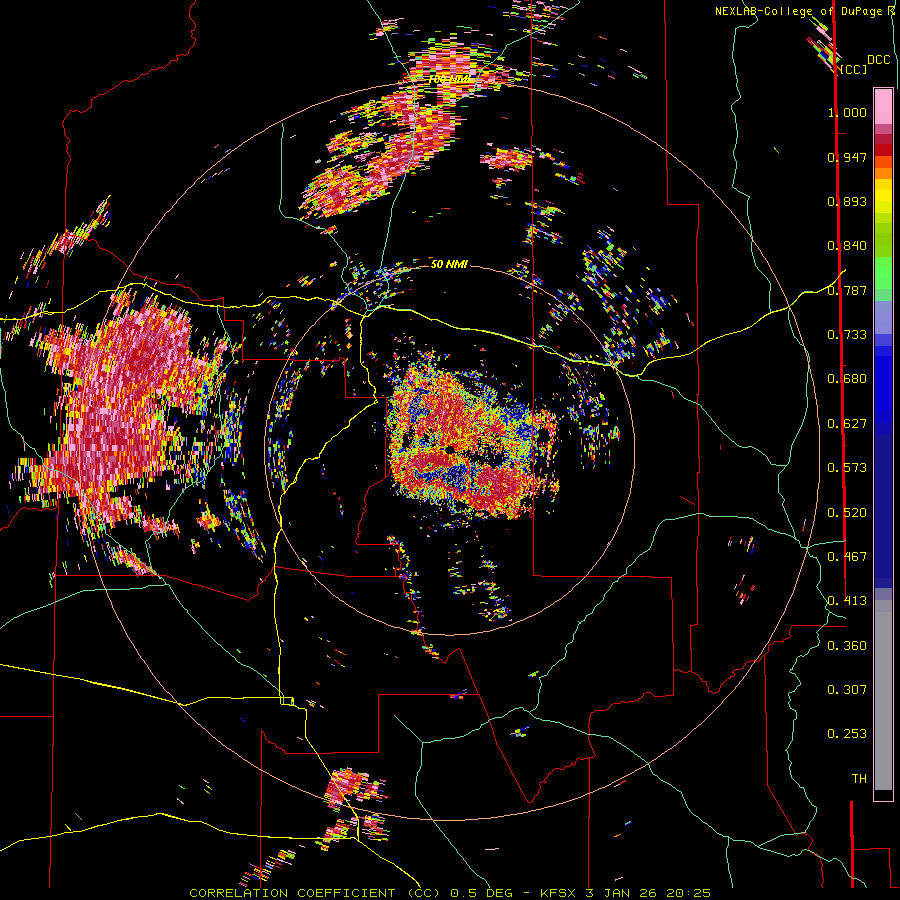Select the 1.000 legend value
Image resolution: width=900 pixels, height=900 pixels.
coord(847,112)
